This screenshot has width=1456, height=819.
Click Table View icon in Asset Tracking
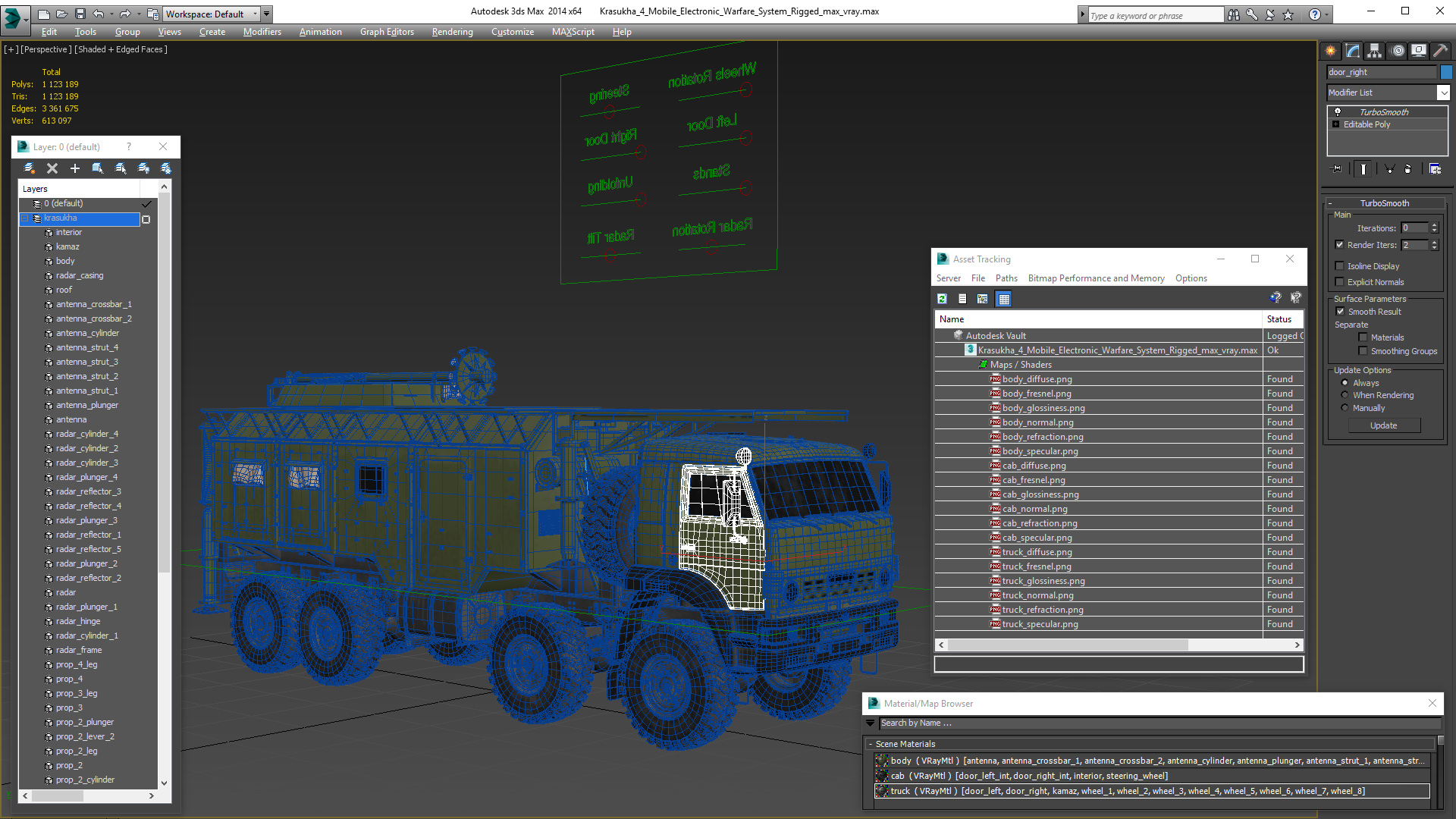1004,299
